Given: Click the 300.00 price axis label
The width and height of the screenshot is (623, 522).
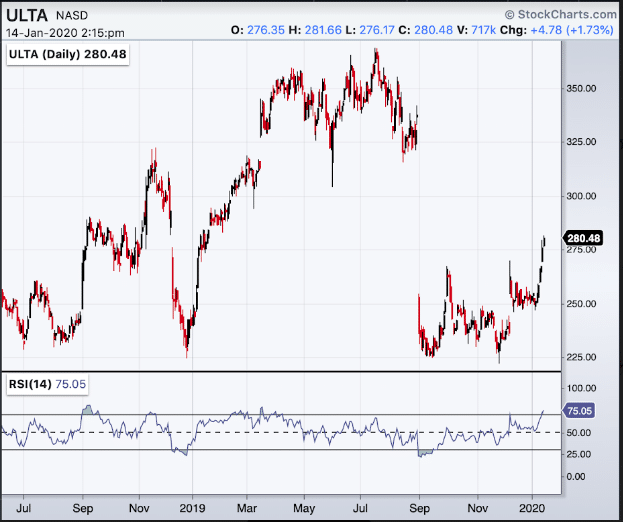Looking at the screenshot, I should 581,196.
